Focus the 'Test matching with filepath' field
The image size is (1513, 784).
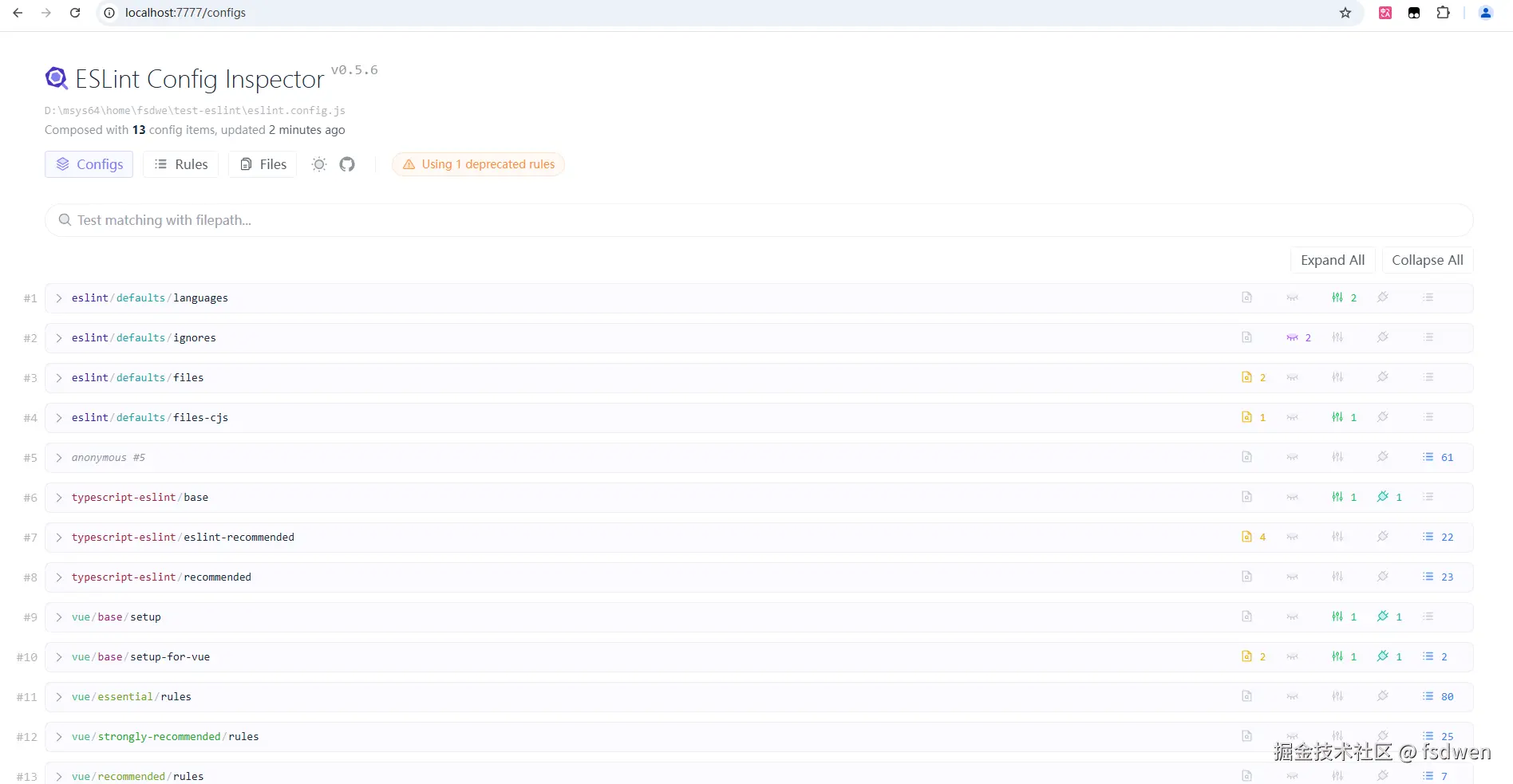pyautogui.click(x=759, y=220)
